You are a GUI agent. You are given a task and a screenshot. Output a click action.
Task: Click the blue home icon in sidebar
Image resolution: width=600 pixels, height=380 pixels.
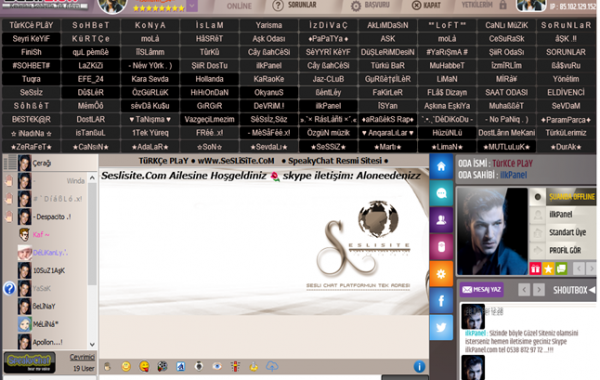(x=441, y=166)
